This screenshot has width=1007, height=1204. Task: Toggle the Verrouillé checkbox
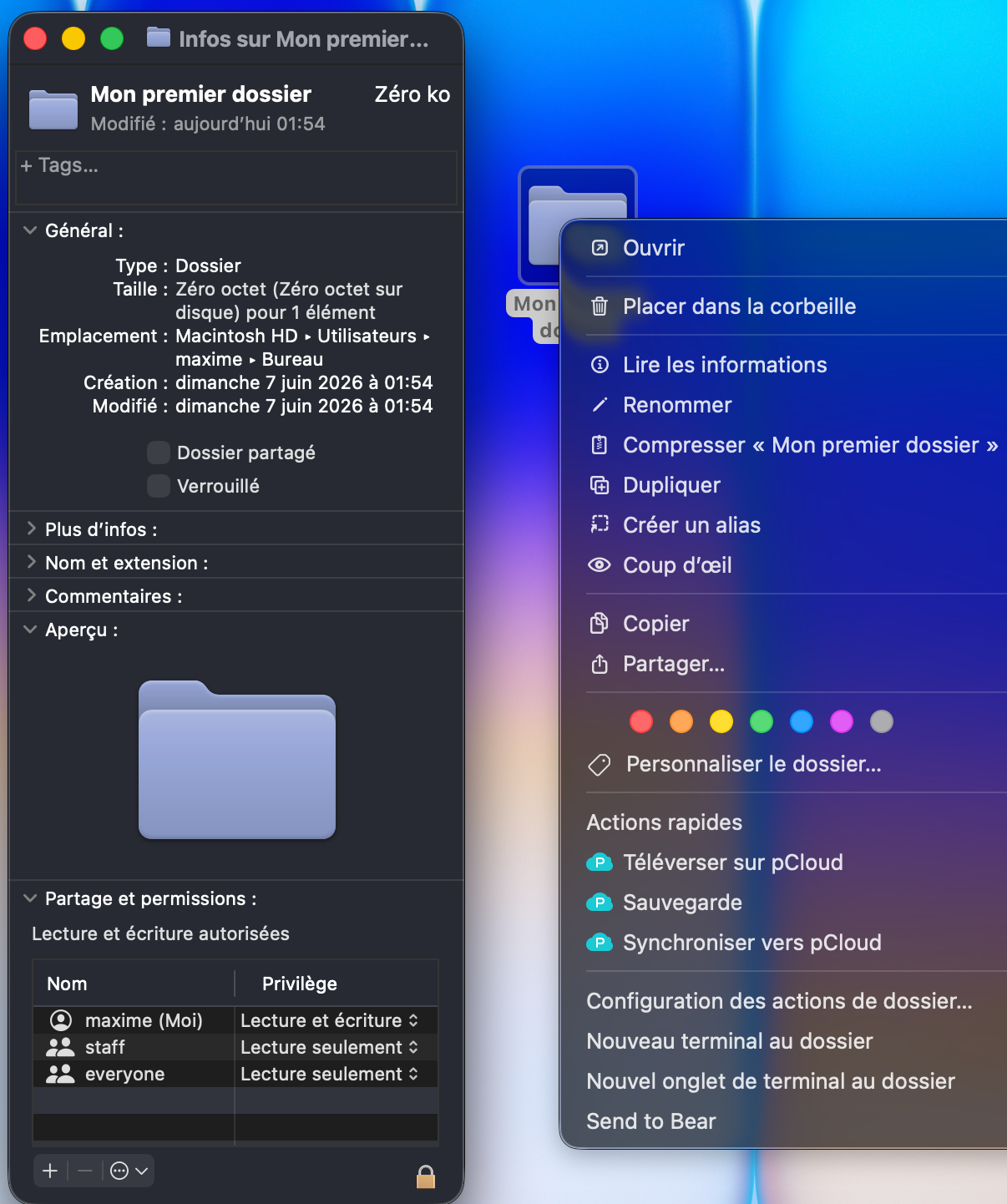(x=159, y=486)
